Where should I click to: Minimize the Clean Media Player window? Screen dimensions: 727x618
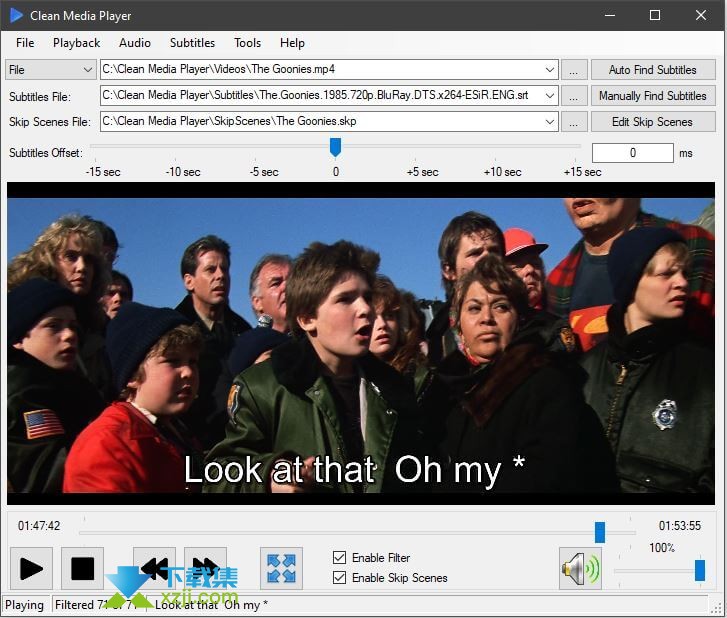(x=610, y=15)
